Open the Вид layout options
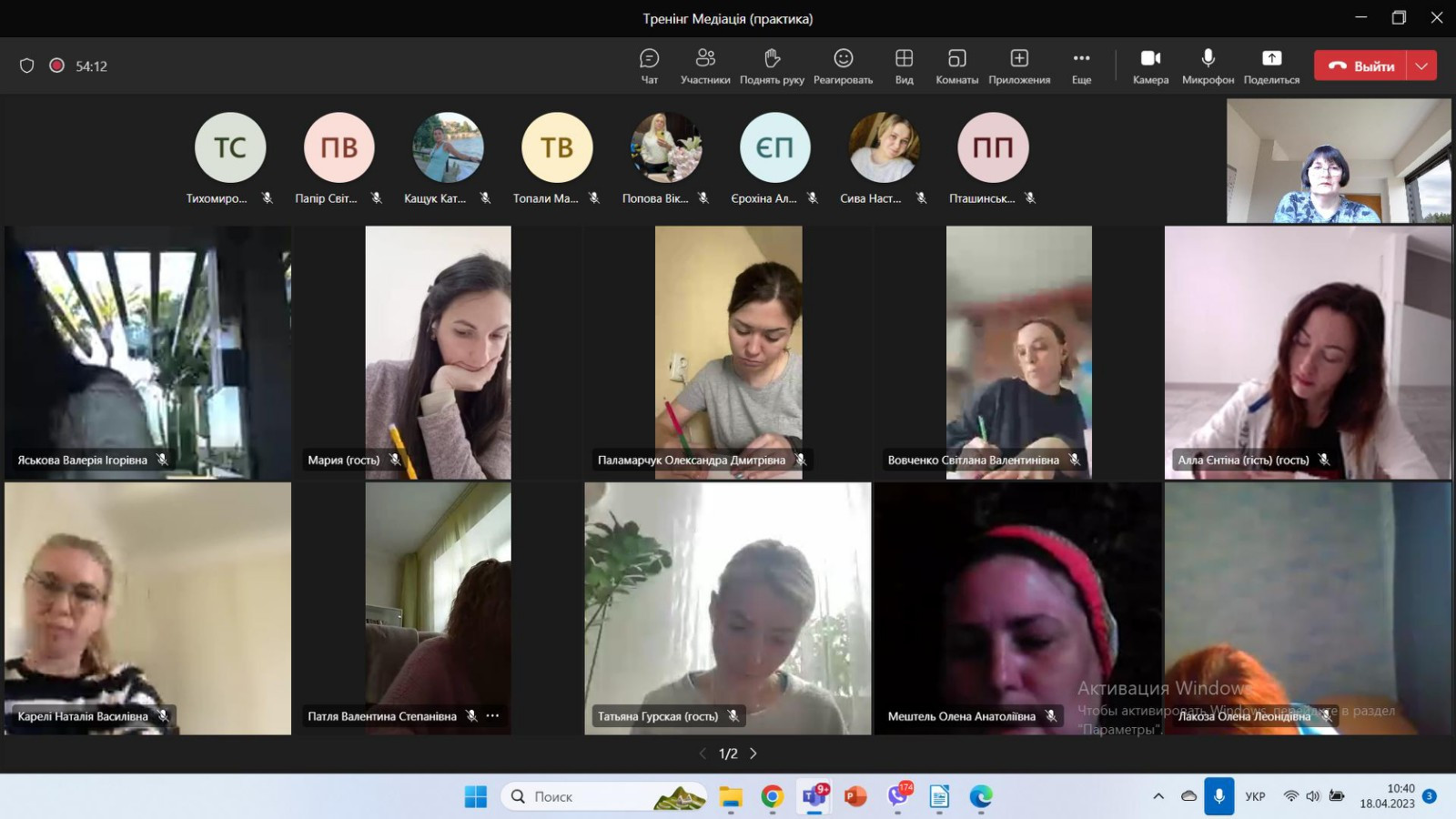This screenshot has width=1456, height=819. tap(904, 66)
